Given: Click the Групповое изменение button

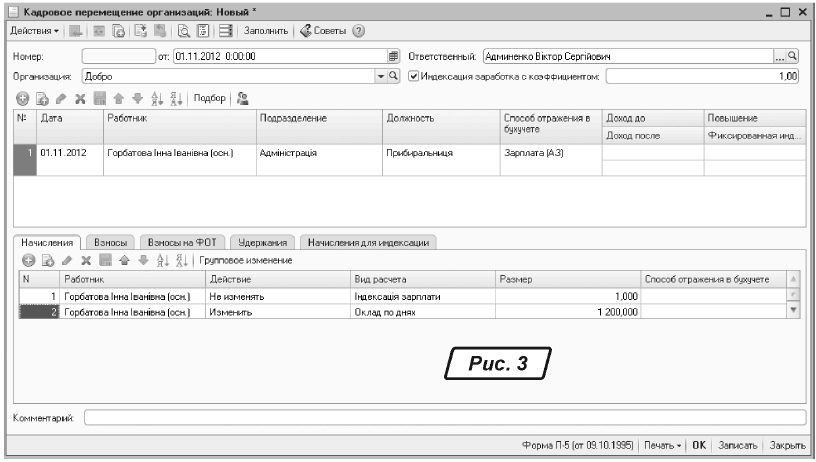Looking at the screenshot, I should click(x=246, y=260).
